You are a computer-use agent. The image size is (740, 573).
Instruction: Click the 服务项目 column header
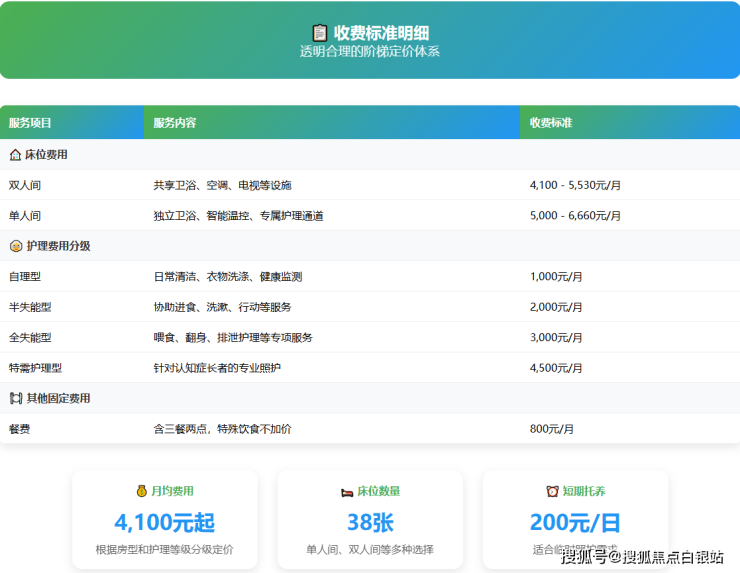pos(30,123)
